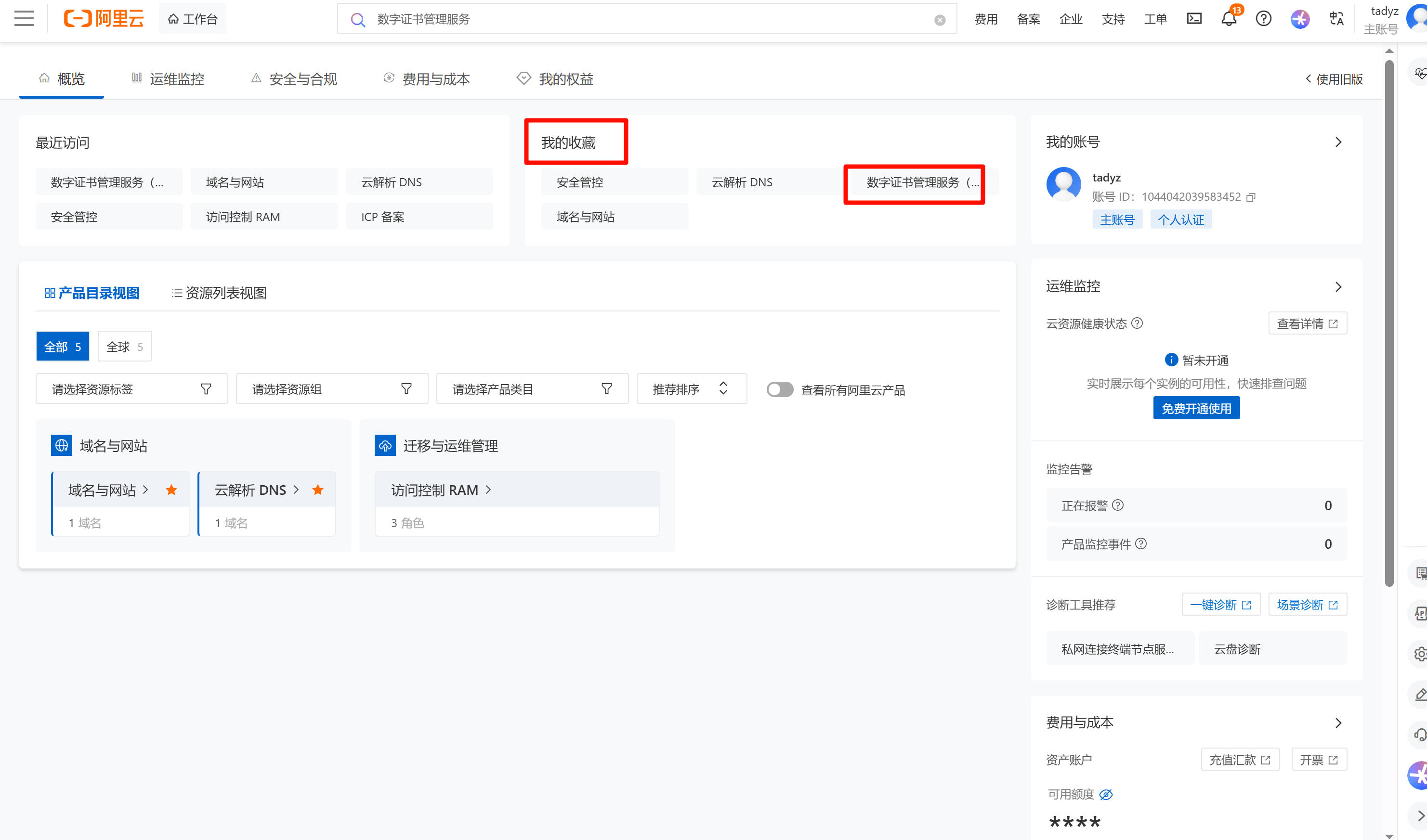Click the search input field
The width and height of the screenshot is (1427, 840).
point(647,19)
